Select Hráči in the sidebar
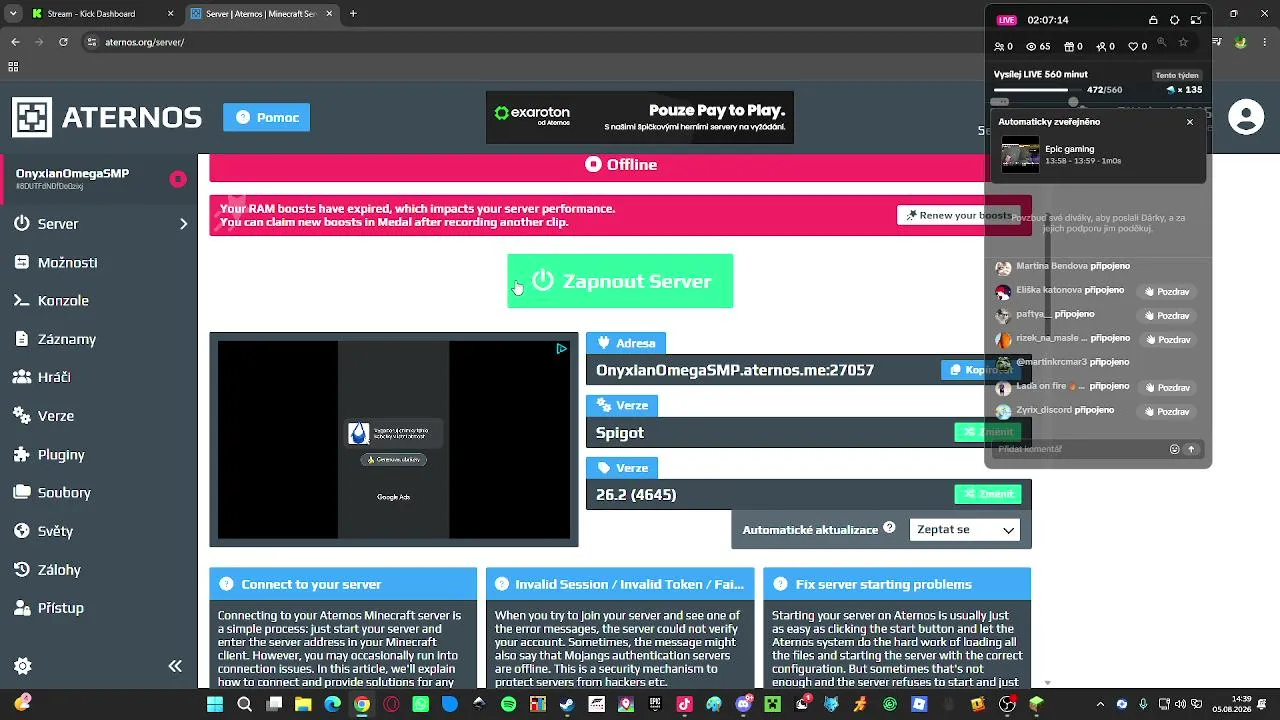The height and width of the screenshot is (720, 1280). tap(54, 377)
